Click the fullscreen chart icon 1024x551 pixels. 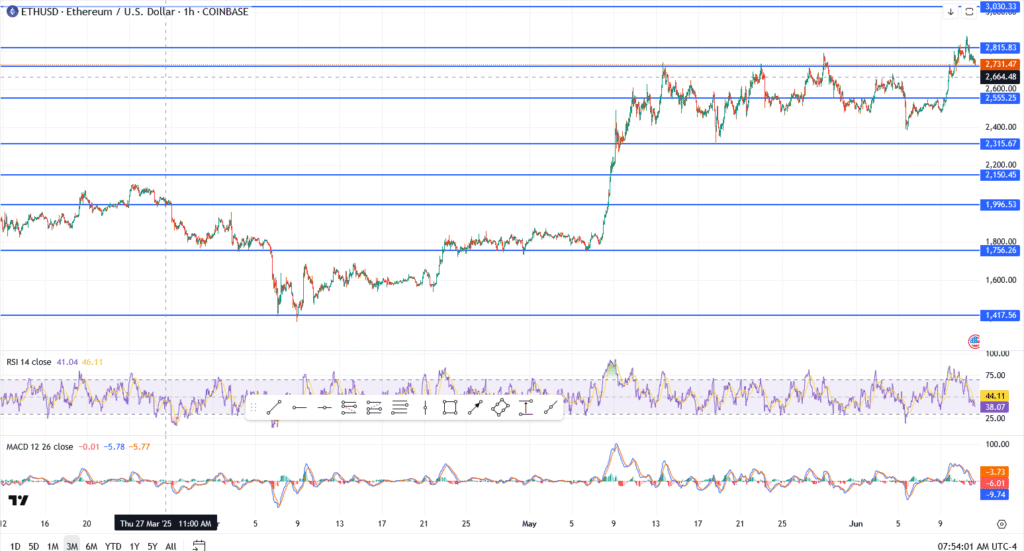[969, 12]
